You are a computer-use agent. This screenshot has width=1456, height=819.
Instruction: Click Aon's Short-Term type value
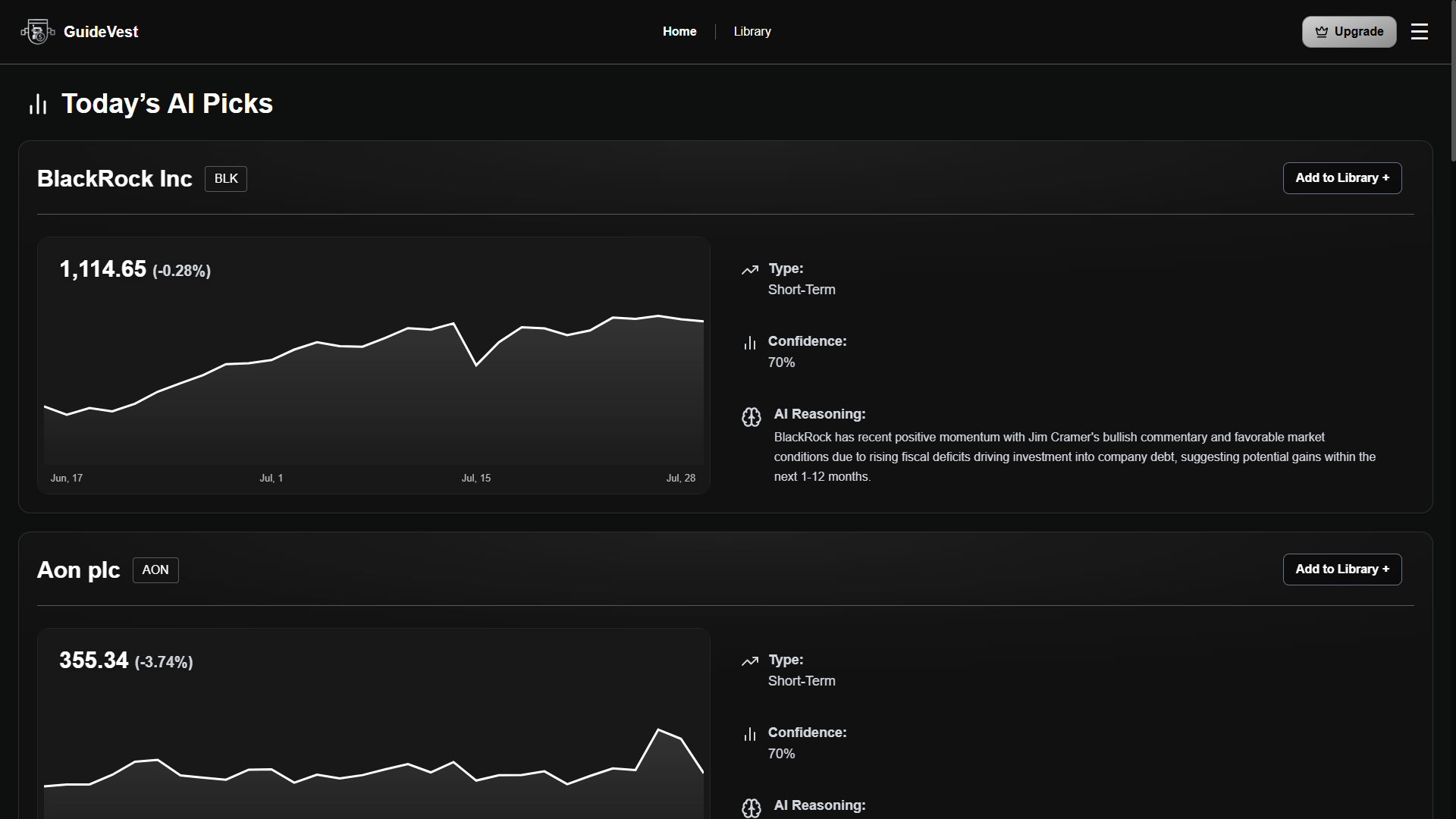pyautogui.click(x=802, y=682)
